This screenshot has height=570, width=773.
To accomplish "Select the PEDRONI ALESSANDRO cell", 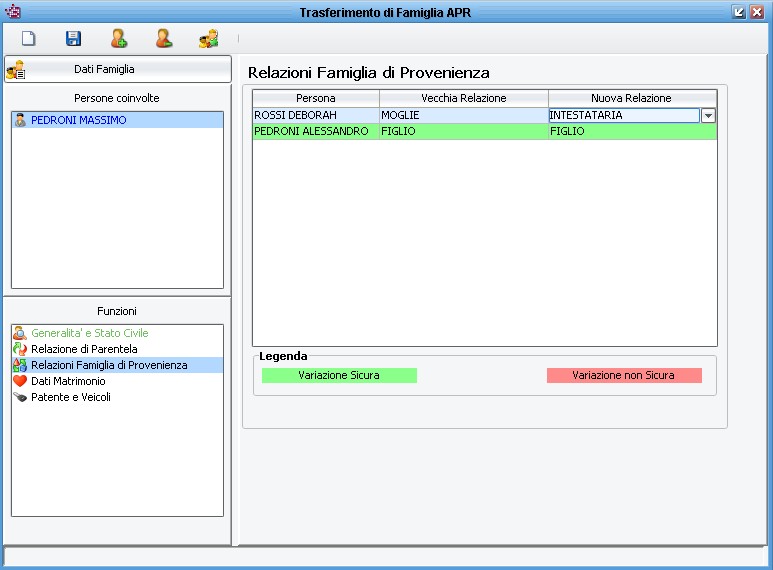I will tap(316, 131).
